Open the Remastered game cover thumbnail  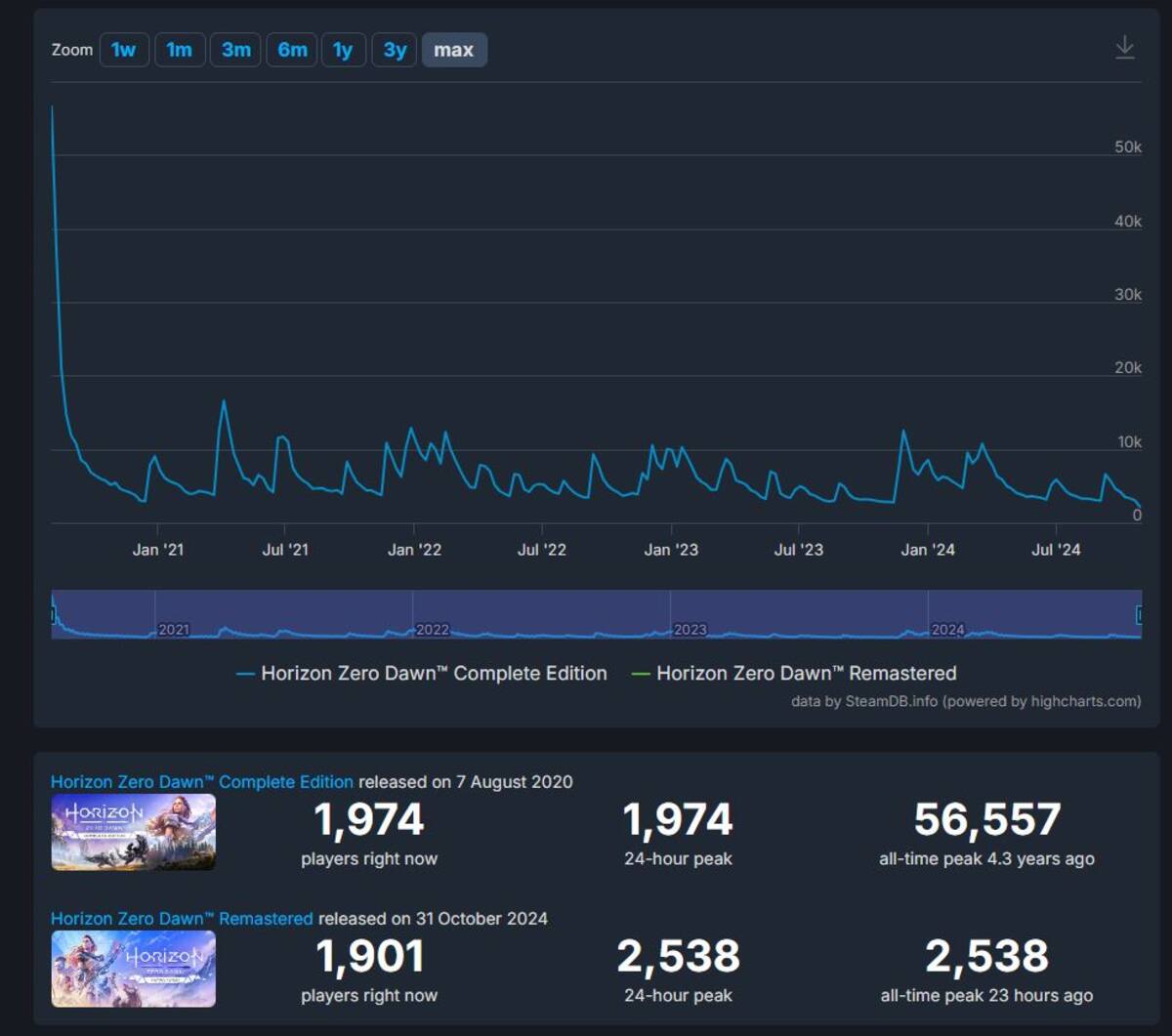(134, 969)
